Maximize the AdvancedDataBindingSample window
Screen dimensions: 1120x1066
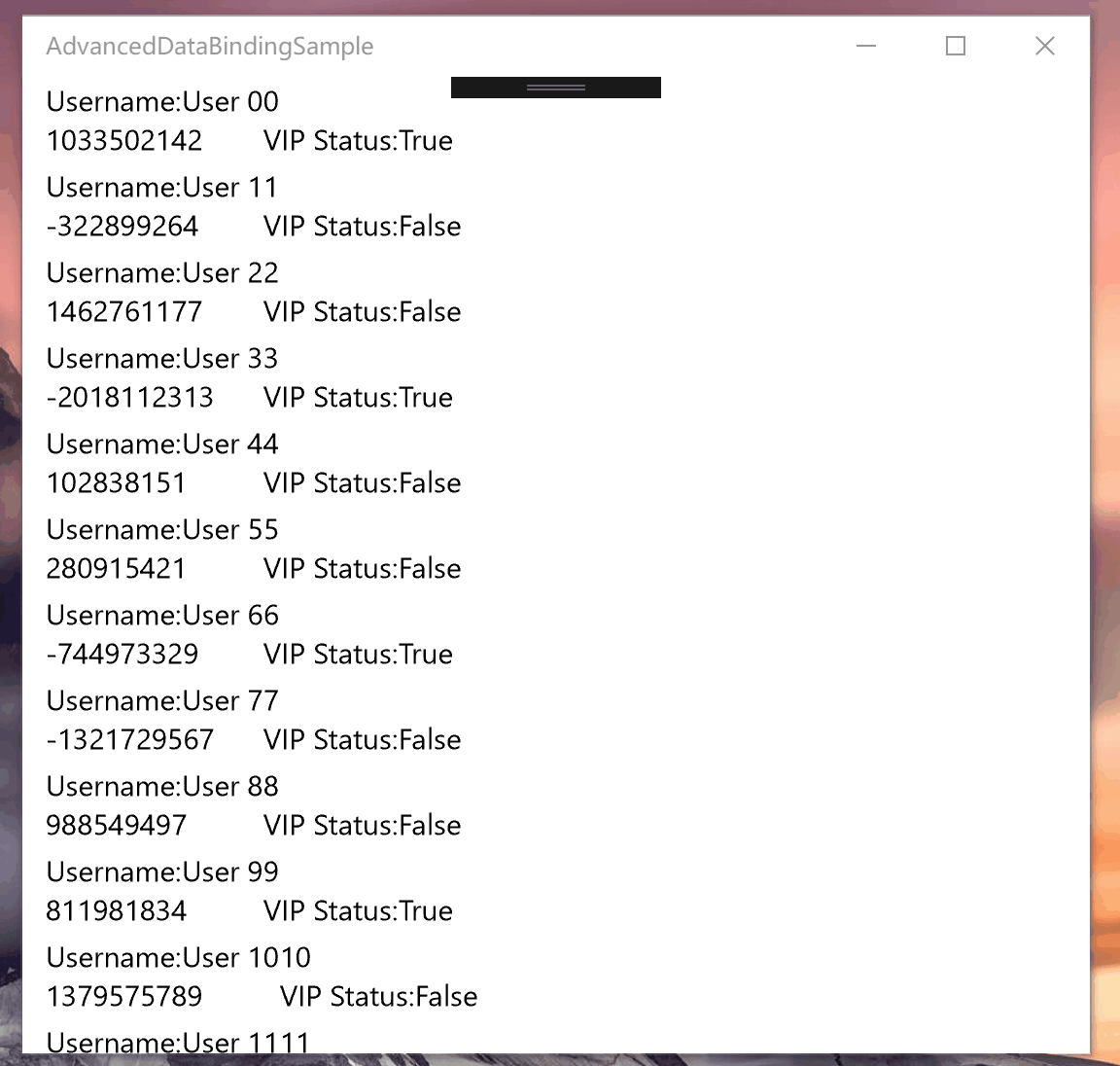point(956,46)
